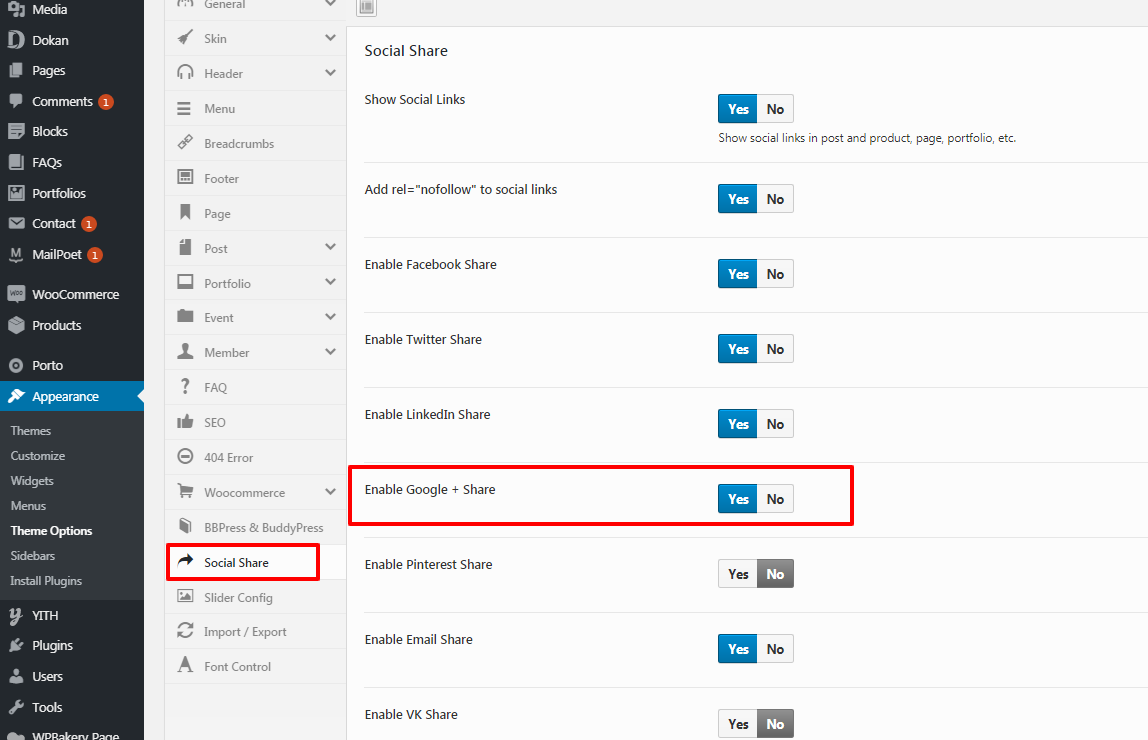Click the Skin paint icon in options panel
Image resolution: width=1148 pixels, height=740 pixels.
pos(185,38)
